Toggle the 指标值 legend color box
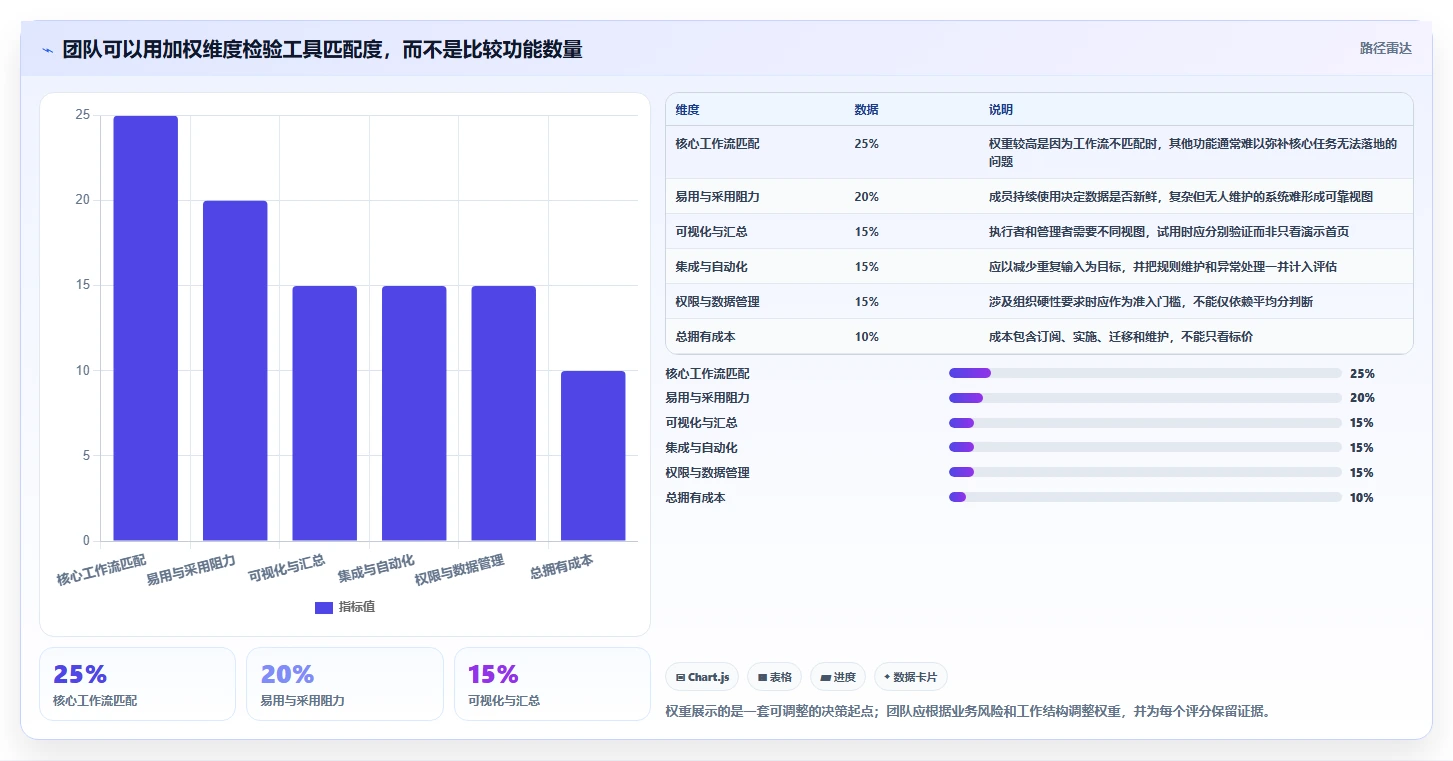Screen dimensions: 1453x761 click(323, 607)
